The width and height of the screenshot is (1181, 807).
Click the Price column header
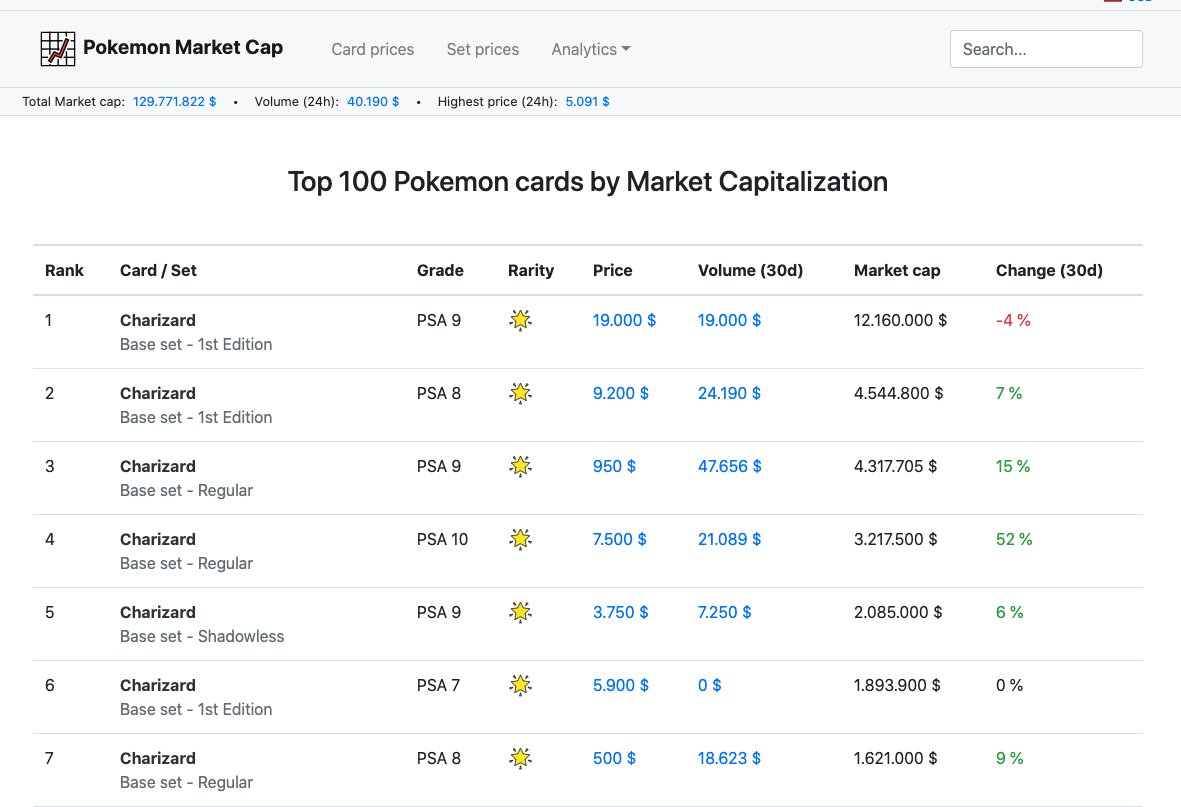(x=612, y=271)
